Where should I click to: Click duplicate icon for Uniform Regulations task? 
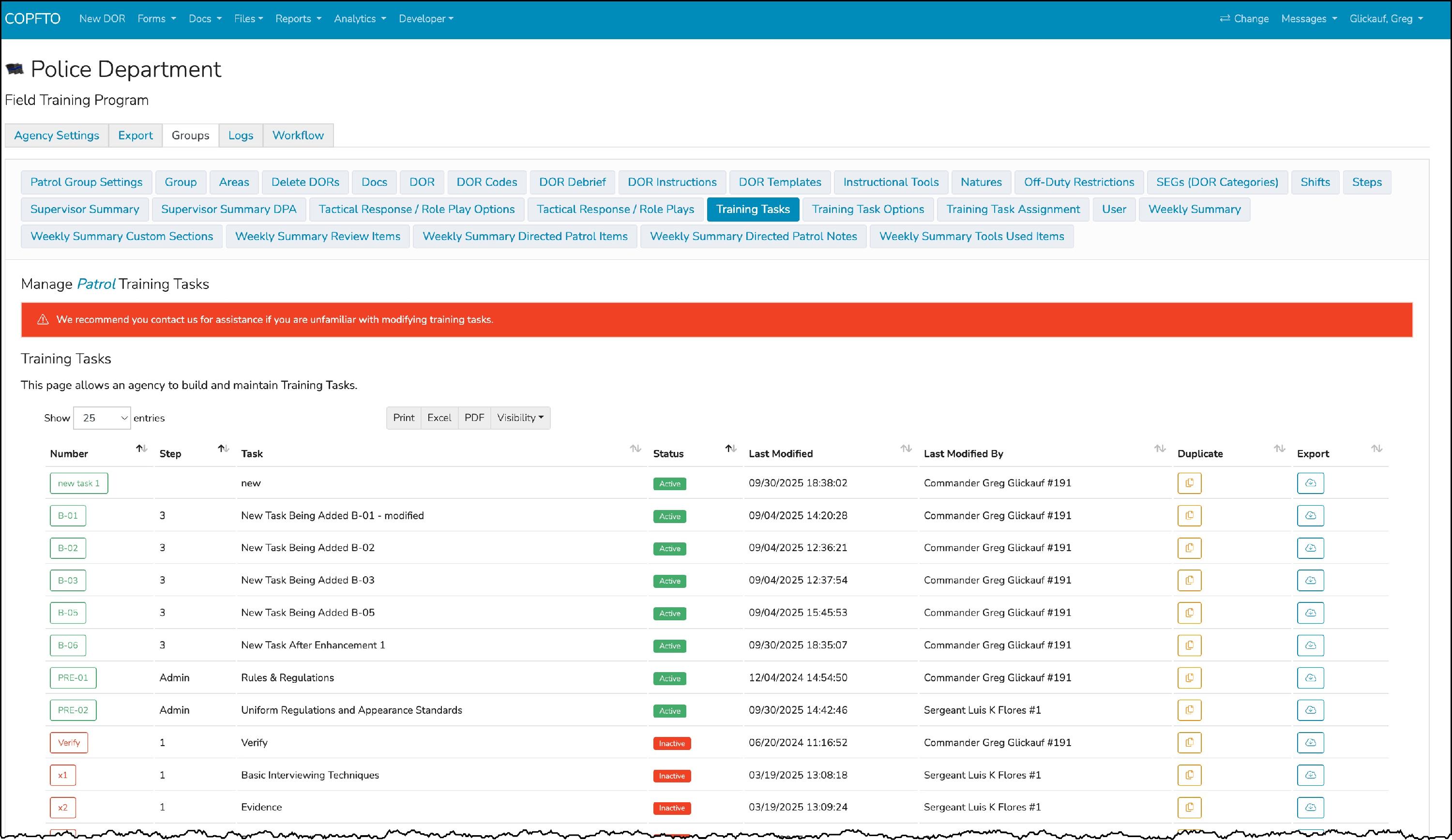point(1189,710)
